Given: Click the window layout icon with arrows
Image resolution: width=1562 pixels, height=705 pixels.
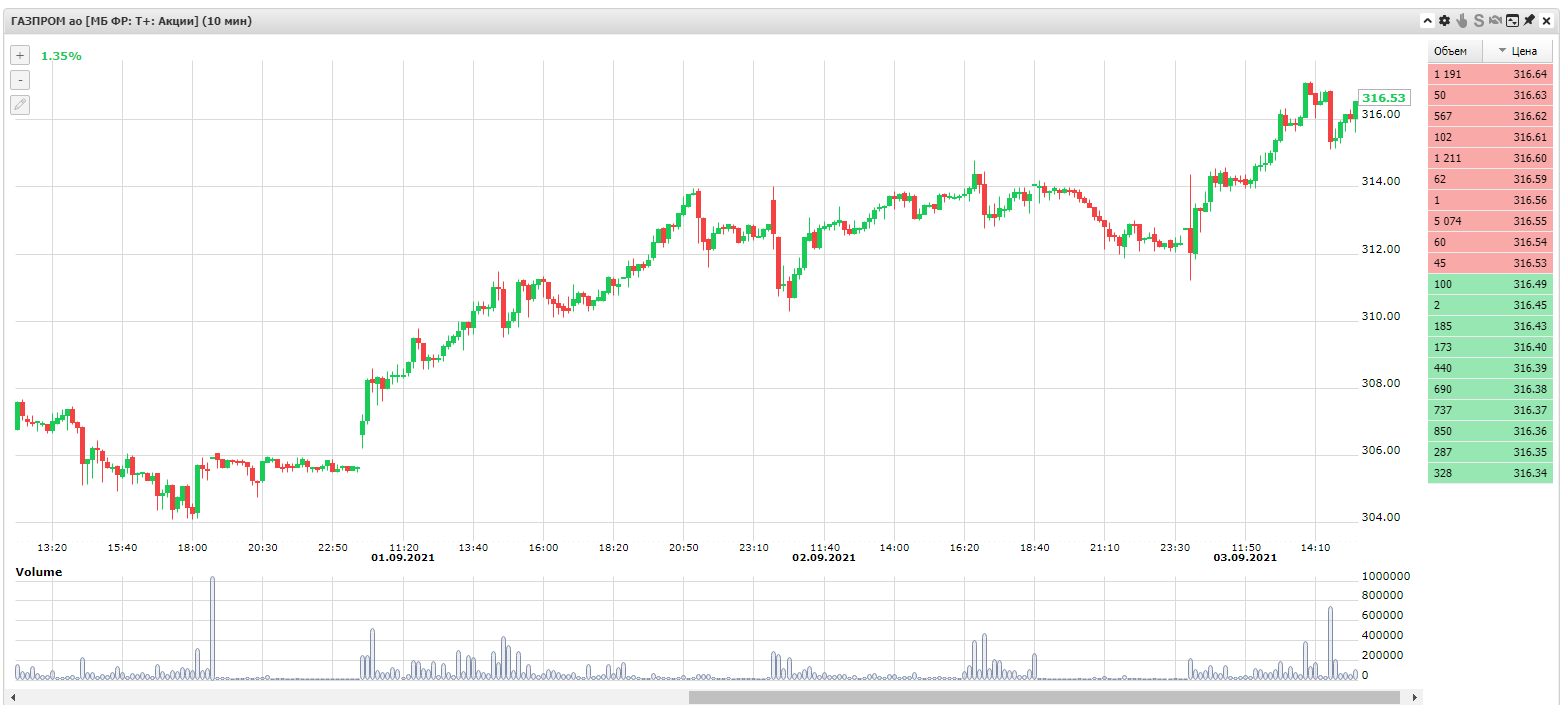Looking at the screenshot, I should tap(1512, 20).
